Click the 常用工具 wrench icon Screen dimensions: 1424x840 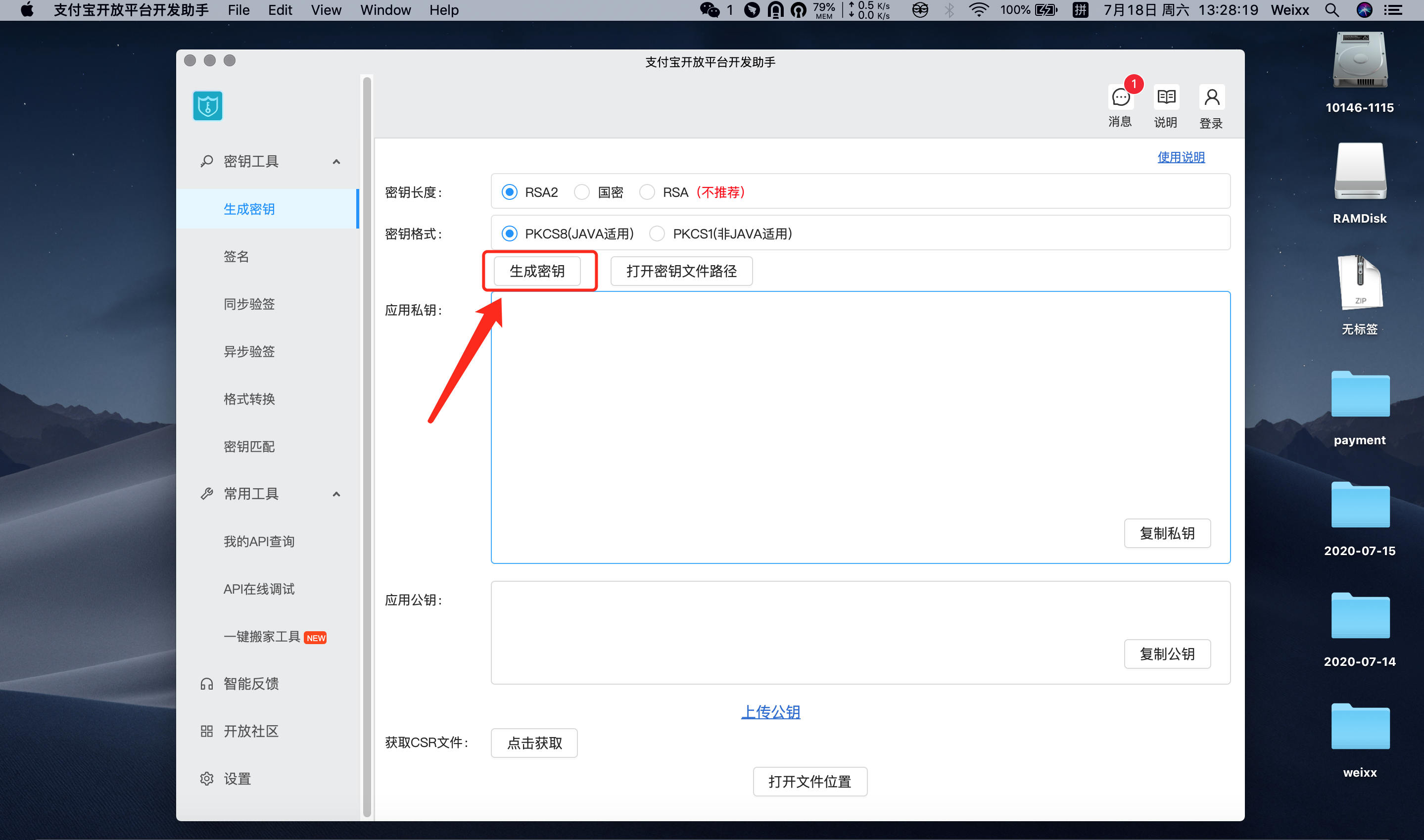[207, 494]
